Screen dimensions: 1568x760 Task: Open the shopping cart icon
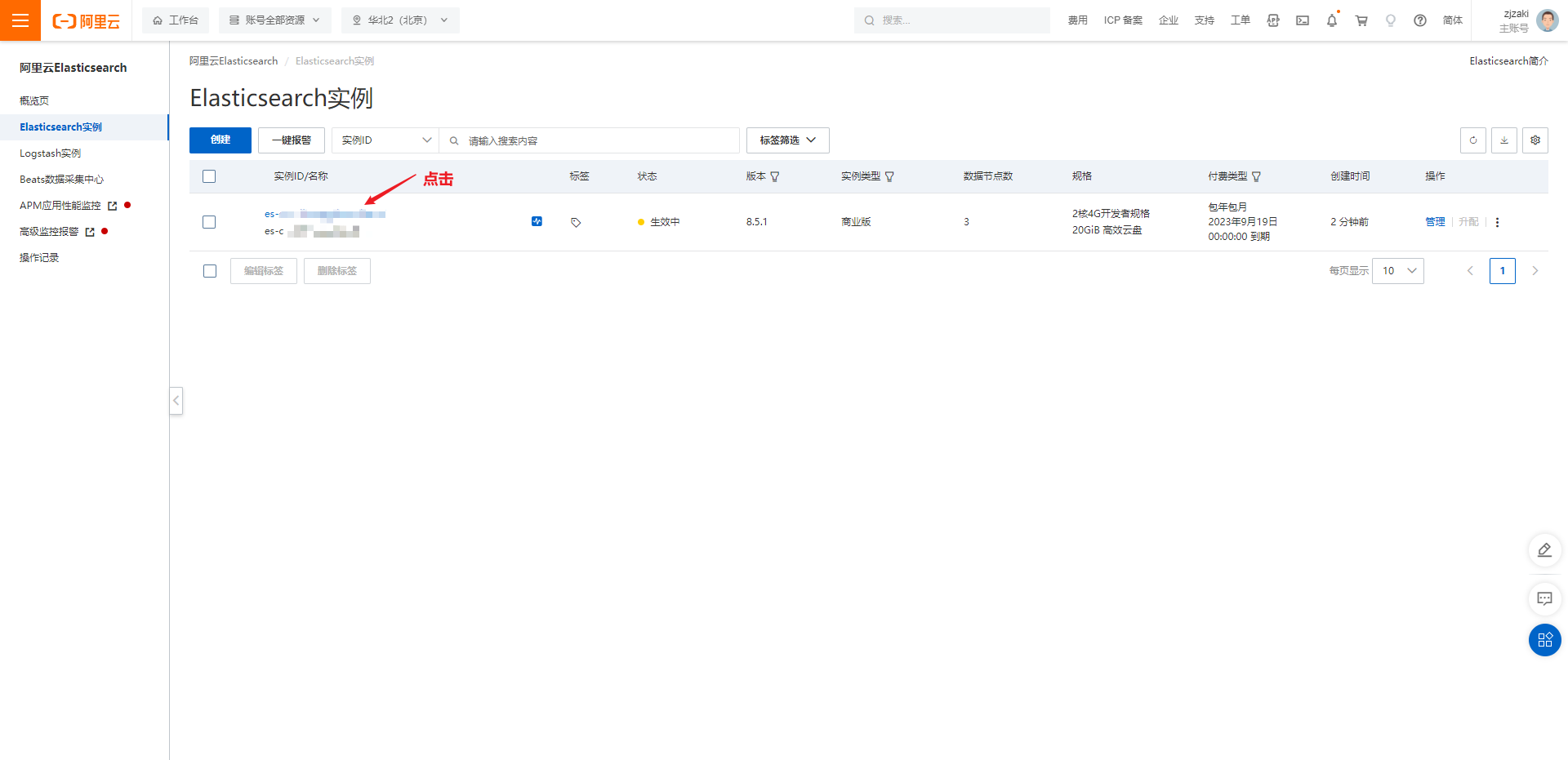1361,20
